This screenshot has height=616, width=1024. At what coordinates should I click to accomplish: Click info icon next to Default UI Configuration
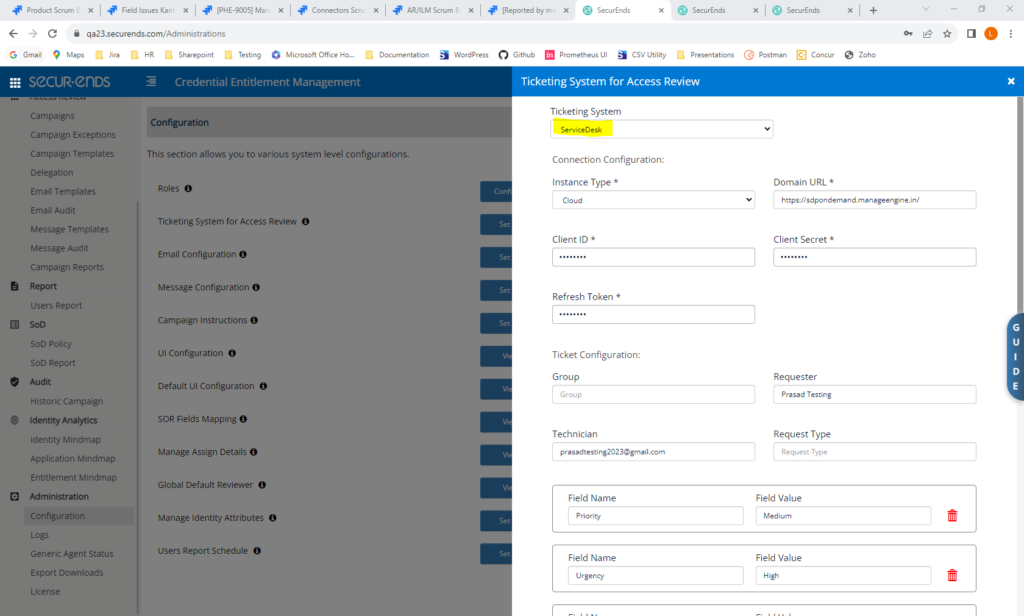pos(263,386)
